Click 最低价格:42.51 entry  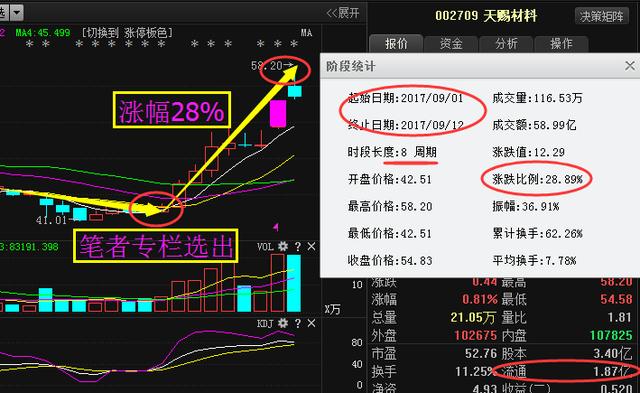click(390, 233)
